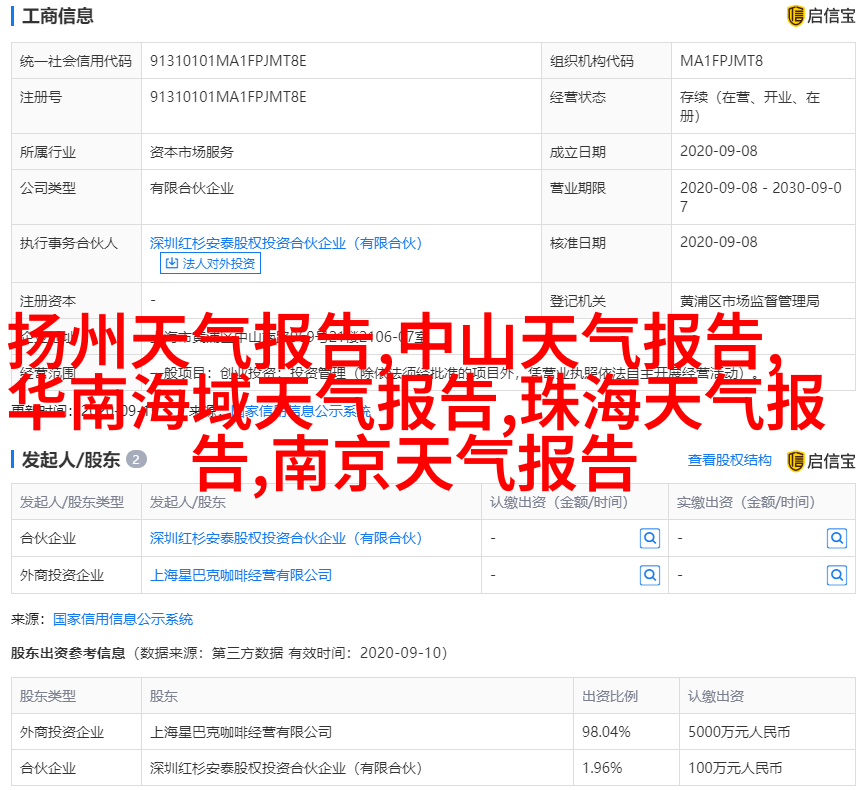
Task: Open the 法人对外投资 button
Action: pyautogui.click(x=210, y=263)
